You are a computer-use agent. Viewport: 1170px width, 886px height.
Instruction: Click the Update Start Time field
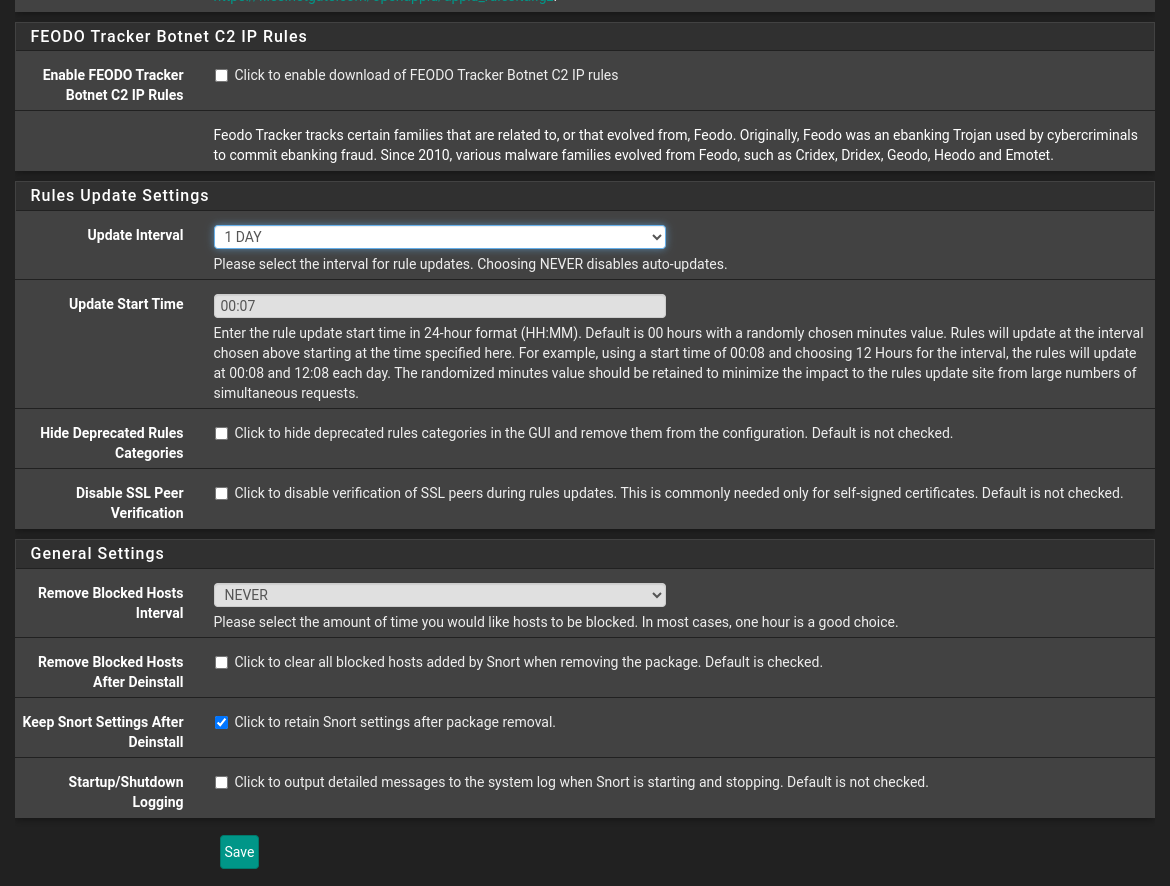439,306
